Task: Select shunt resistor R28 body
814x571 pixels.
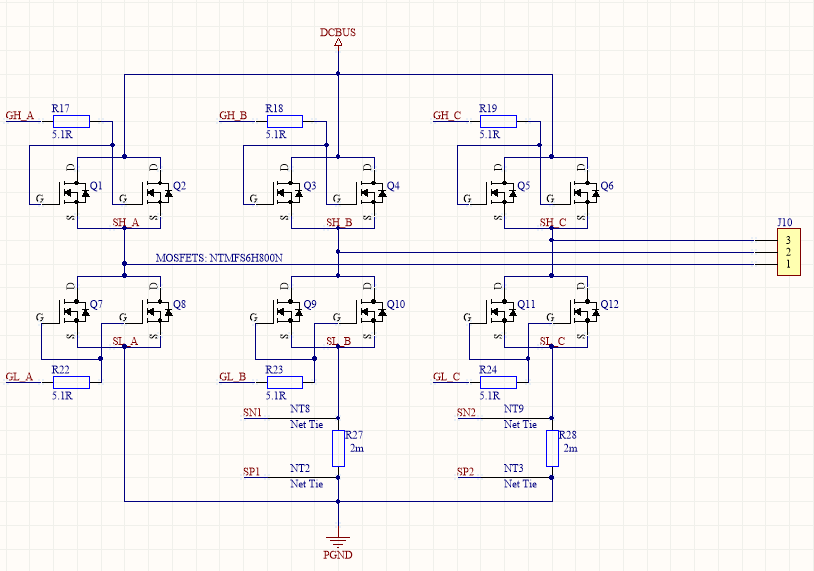Action: tap(552, 448)
